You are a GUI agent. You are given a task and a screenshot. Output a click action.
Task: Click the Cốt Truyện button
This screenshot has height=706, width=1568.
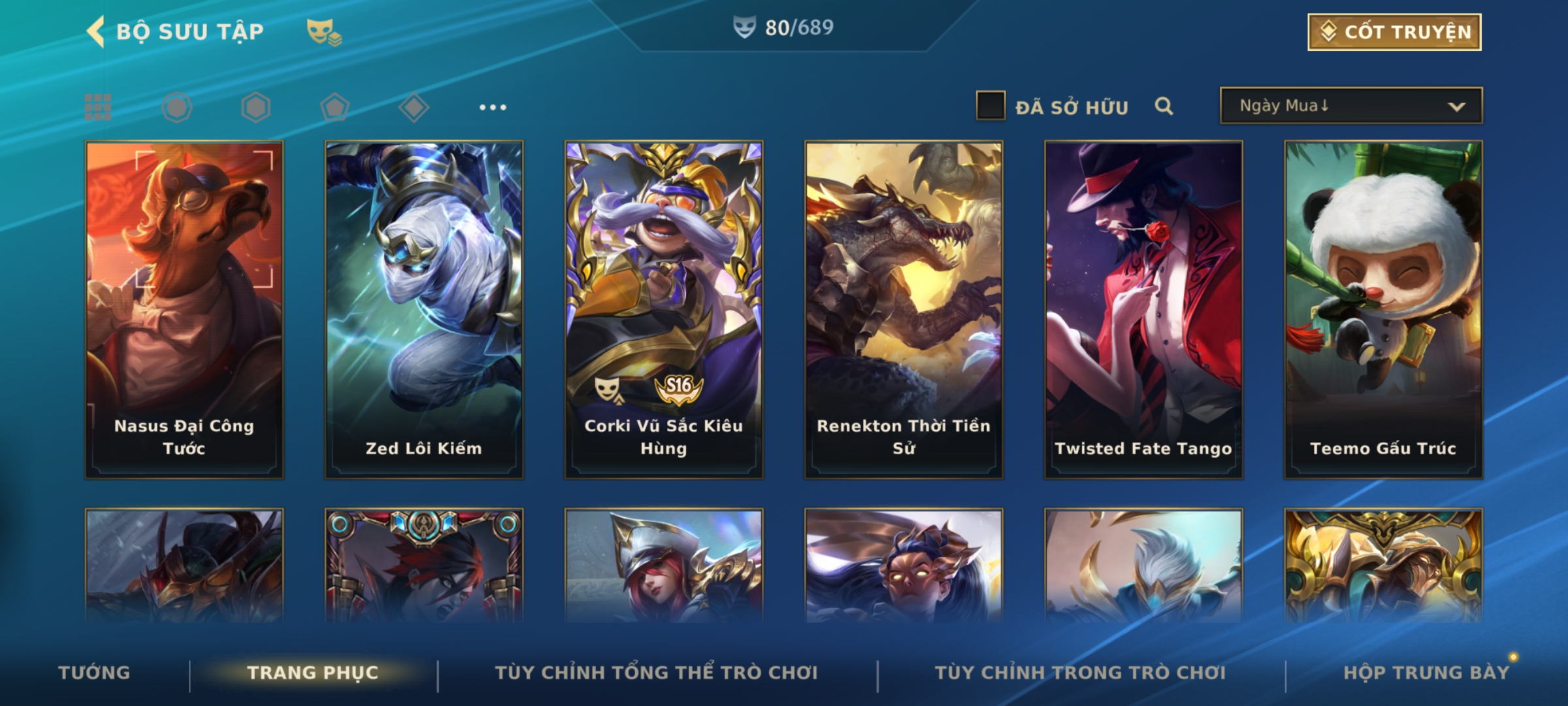pyautogui.click(x=1394, y=32)
